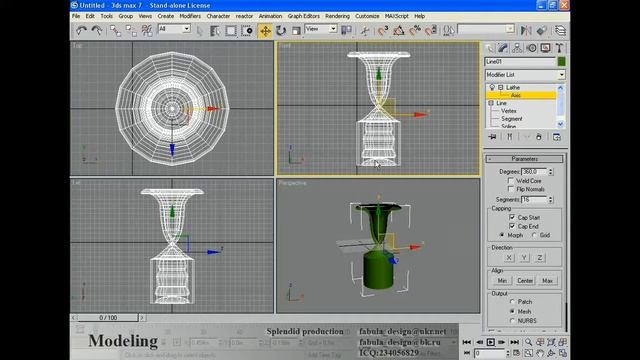Image resolution: width=640 pixels, height=360 pixels.
Task: Set lathe direction to X
Action: tap(509, 258)
